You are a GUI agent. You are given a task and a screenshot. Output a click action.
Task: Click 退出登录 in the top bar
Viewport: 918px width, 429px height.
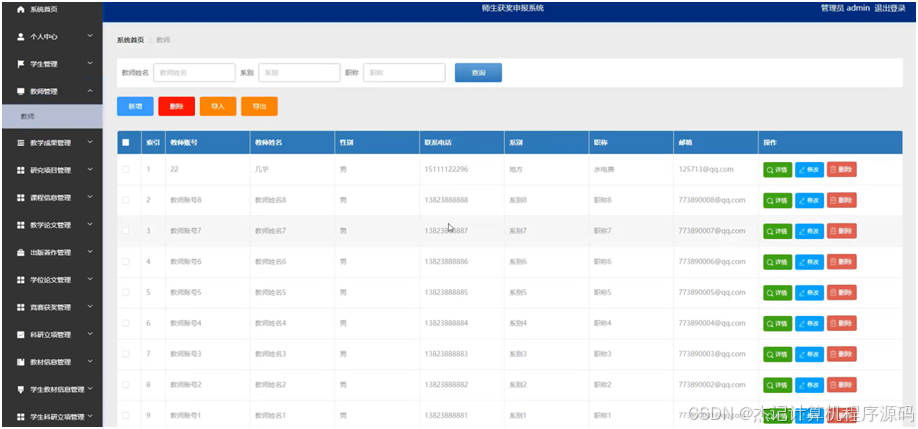click(x=890, y=9)
